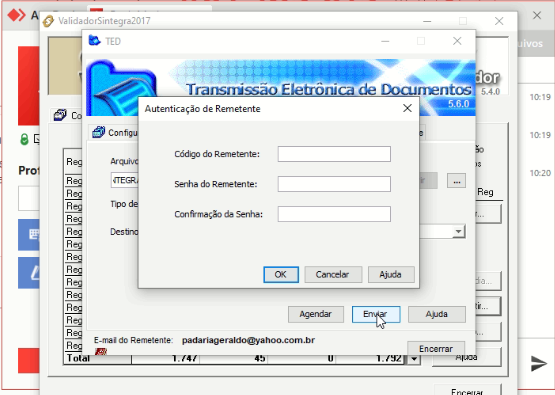Close the outermost background application window
This screenshot has width=555, height=395.
[x=537, y=15]
